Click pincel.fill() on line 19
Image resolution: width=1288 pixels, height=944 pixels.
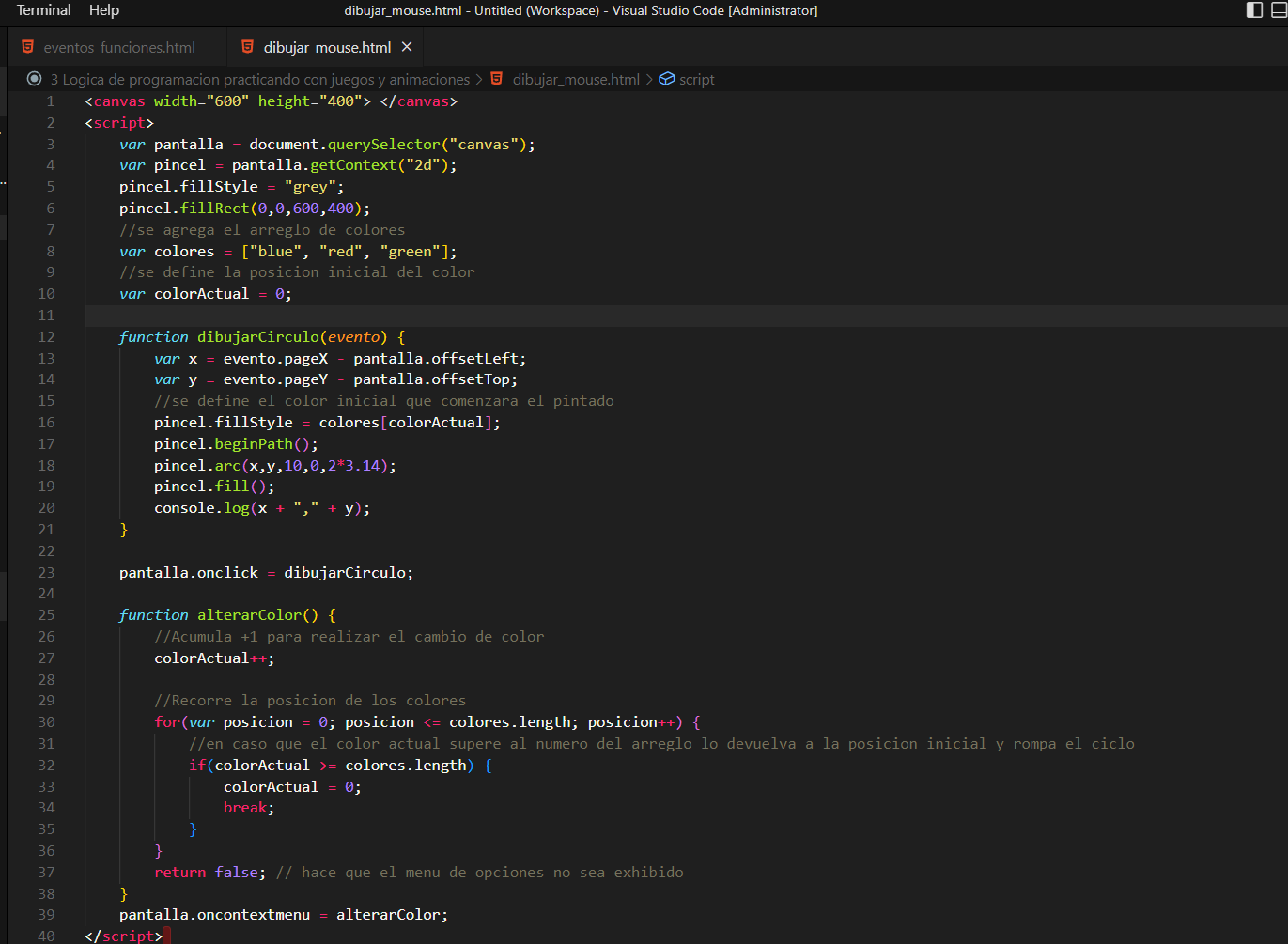tap(210, 487)
